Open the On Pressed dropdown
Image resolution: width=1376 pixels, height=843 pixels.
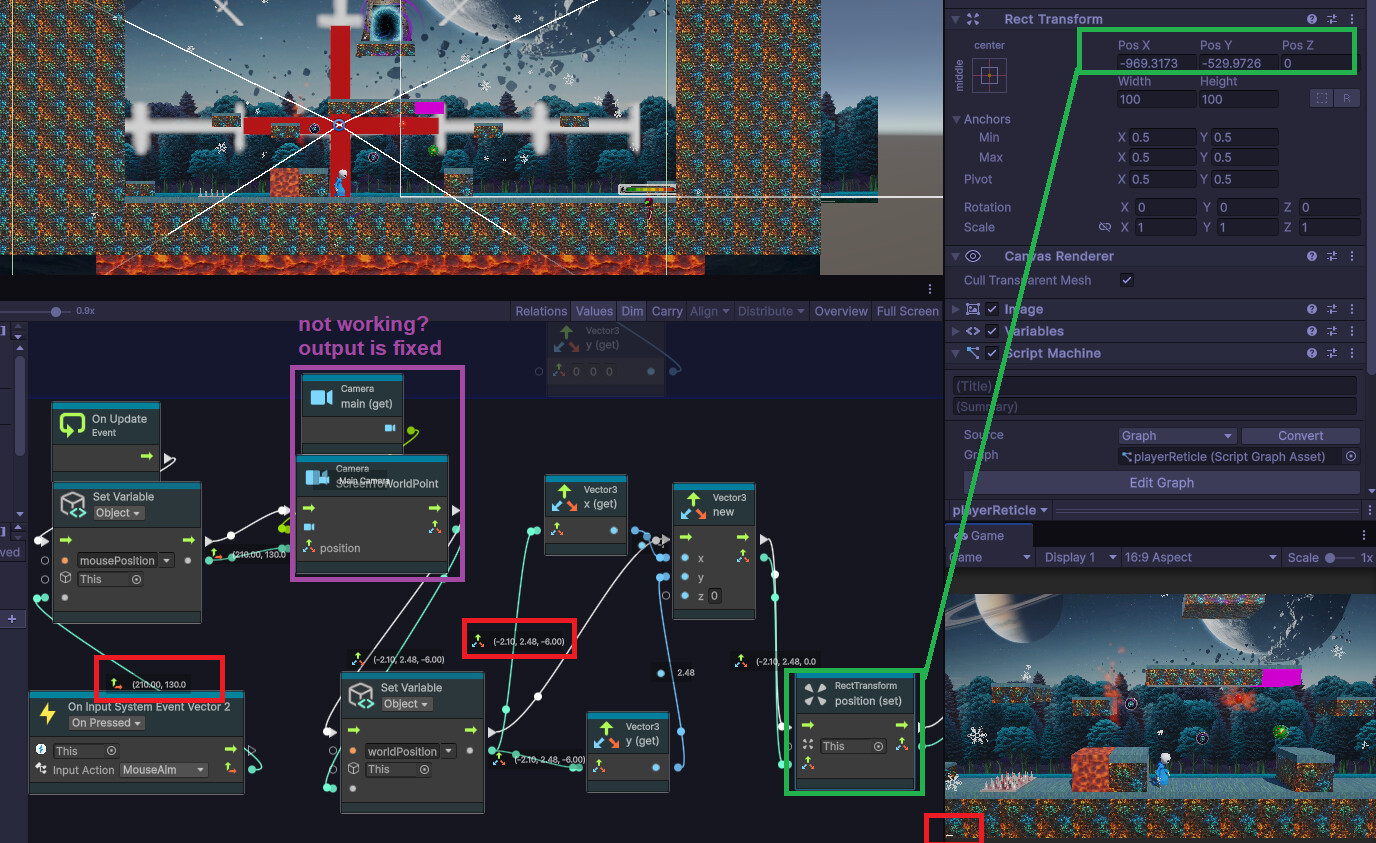tap(106, 723)
